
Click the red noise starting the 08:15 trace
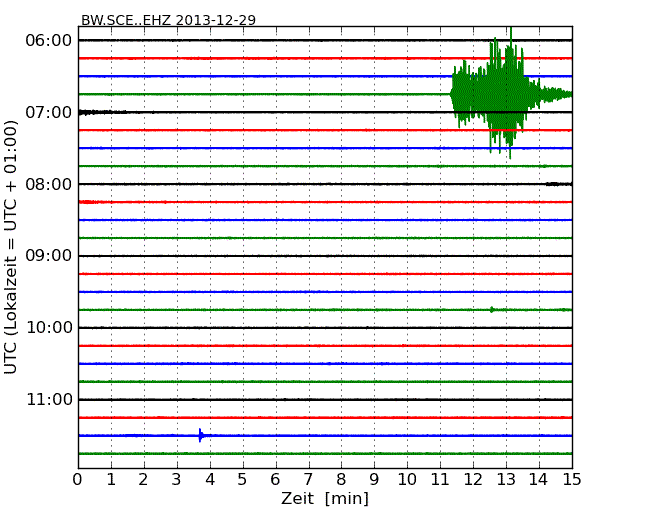tap(88, 202)
